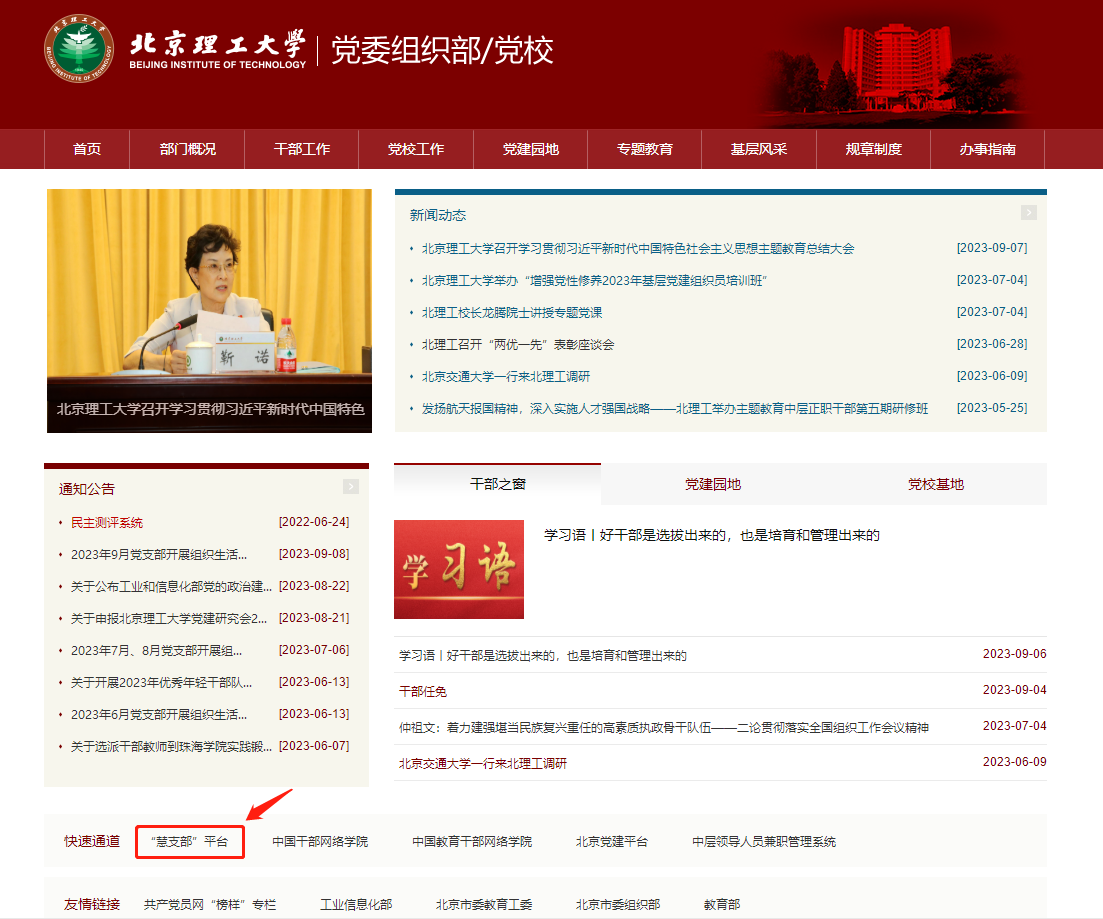The width and height of the screenshot is (1103, 919).
Task: Select 规章制度 in the navigation bar
Action: tap(873, 150)
